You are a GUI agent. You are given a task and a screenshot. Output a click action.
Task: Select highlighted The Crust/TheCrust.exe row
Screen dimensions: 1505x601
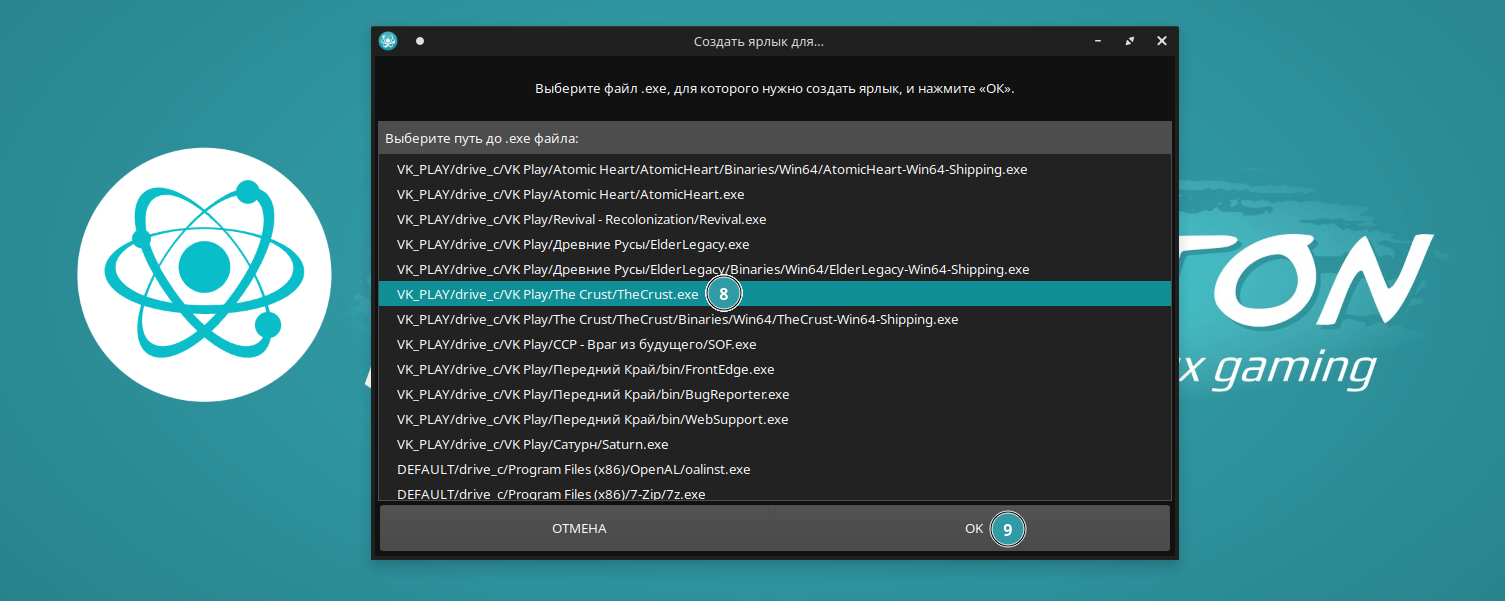(x=775, y=294)
